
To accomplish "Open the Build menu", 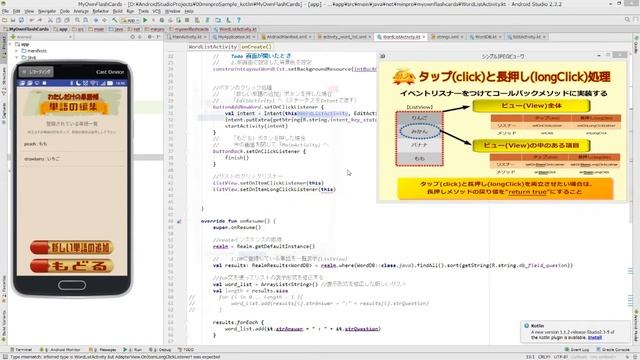I will pyautogui.click(x=118, y=11).
